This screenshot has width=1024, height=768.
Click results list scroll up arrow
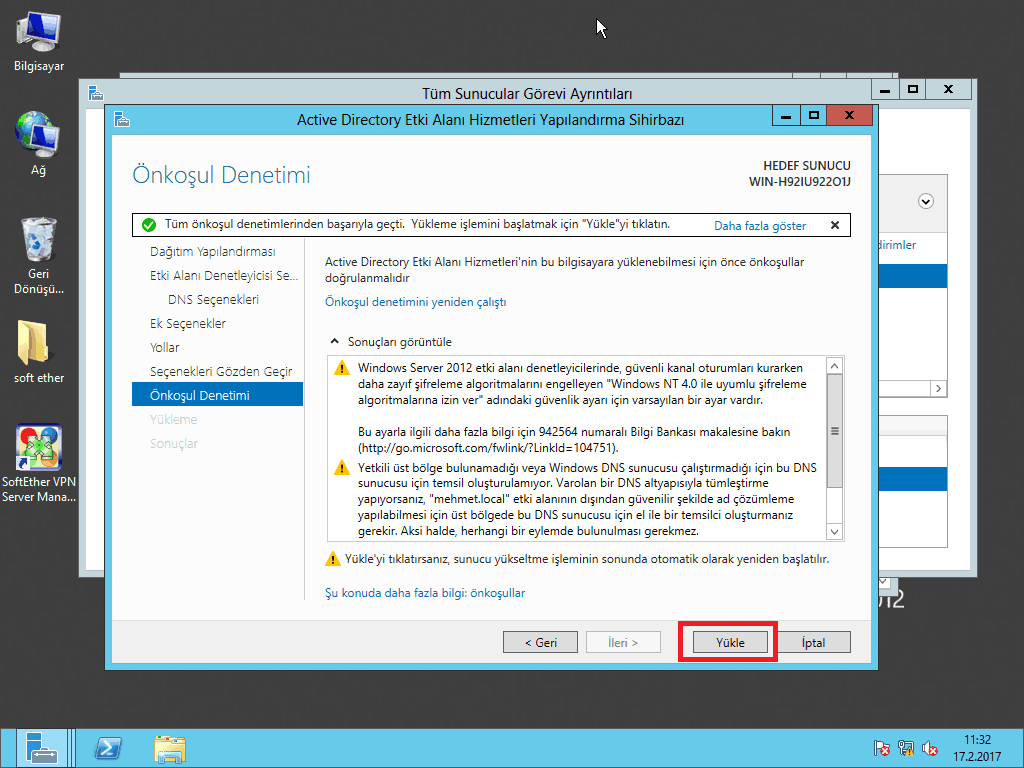pyautogui.click(x=834, y=366)
